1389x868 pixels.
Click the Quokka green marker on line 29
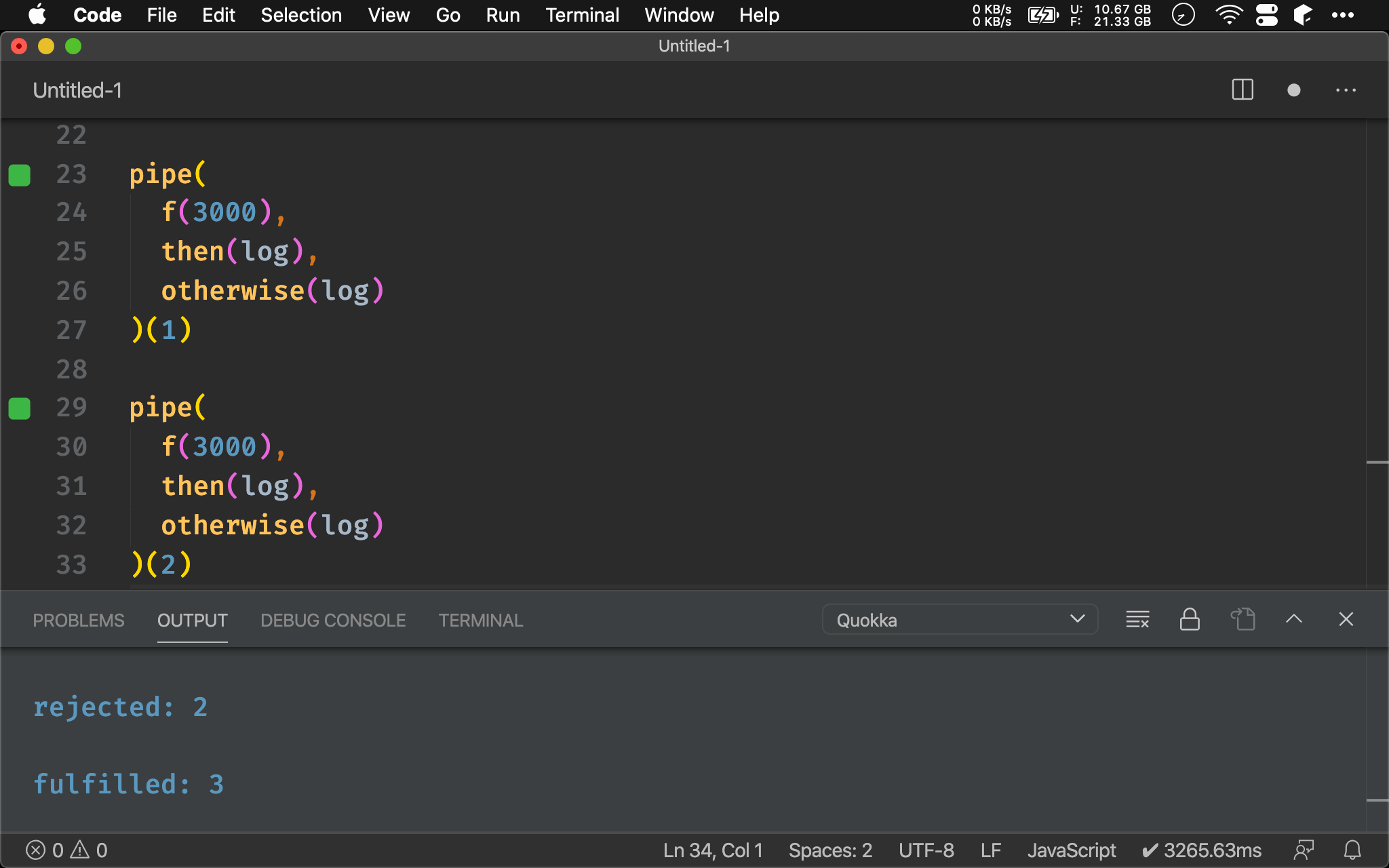[20, 408]
